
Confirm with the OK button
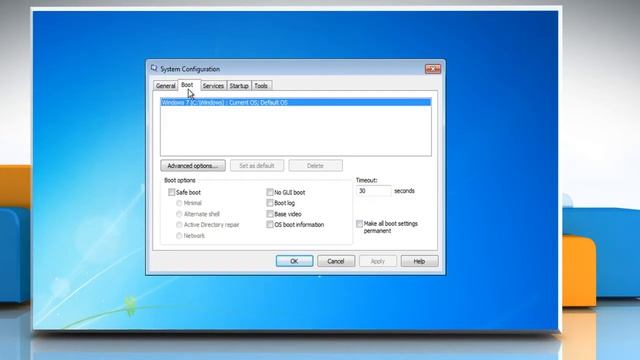point(294,261)
